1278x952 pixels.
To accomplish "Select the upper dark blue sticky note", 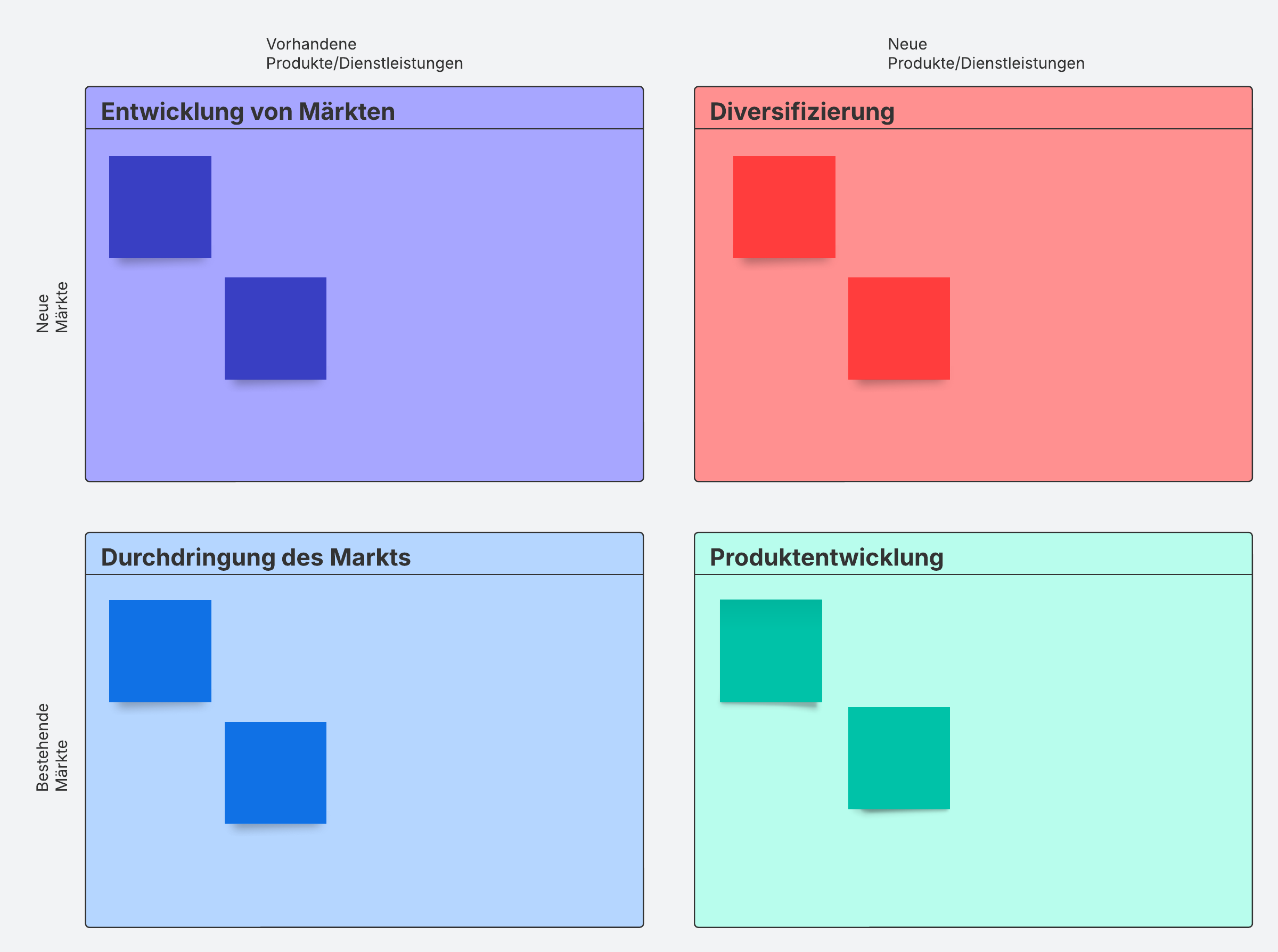I will (160, 207).
